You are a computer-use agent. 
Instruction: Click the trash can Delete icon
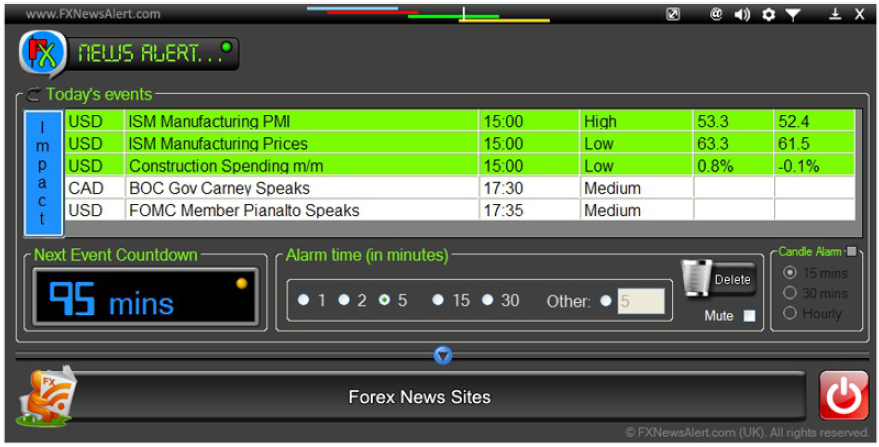pyautogui.click(x=697, y=278)
